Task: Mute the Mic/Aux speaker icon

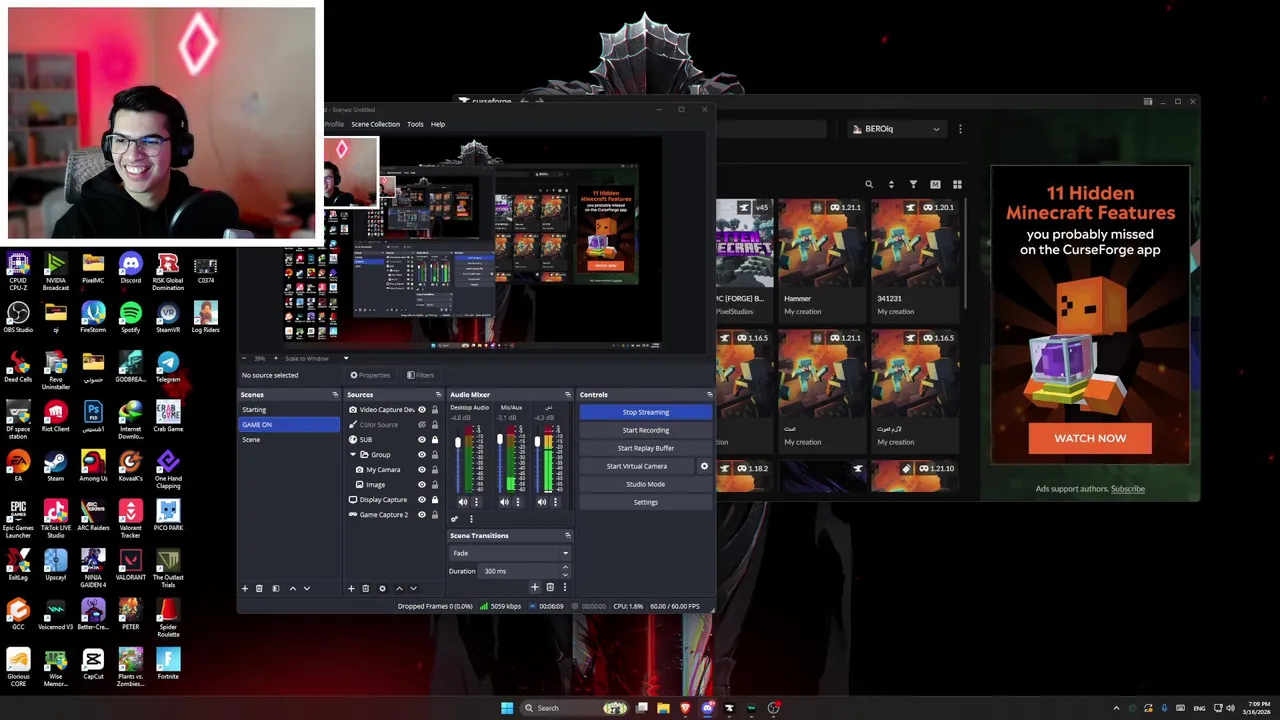Action: [504, 502]
